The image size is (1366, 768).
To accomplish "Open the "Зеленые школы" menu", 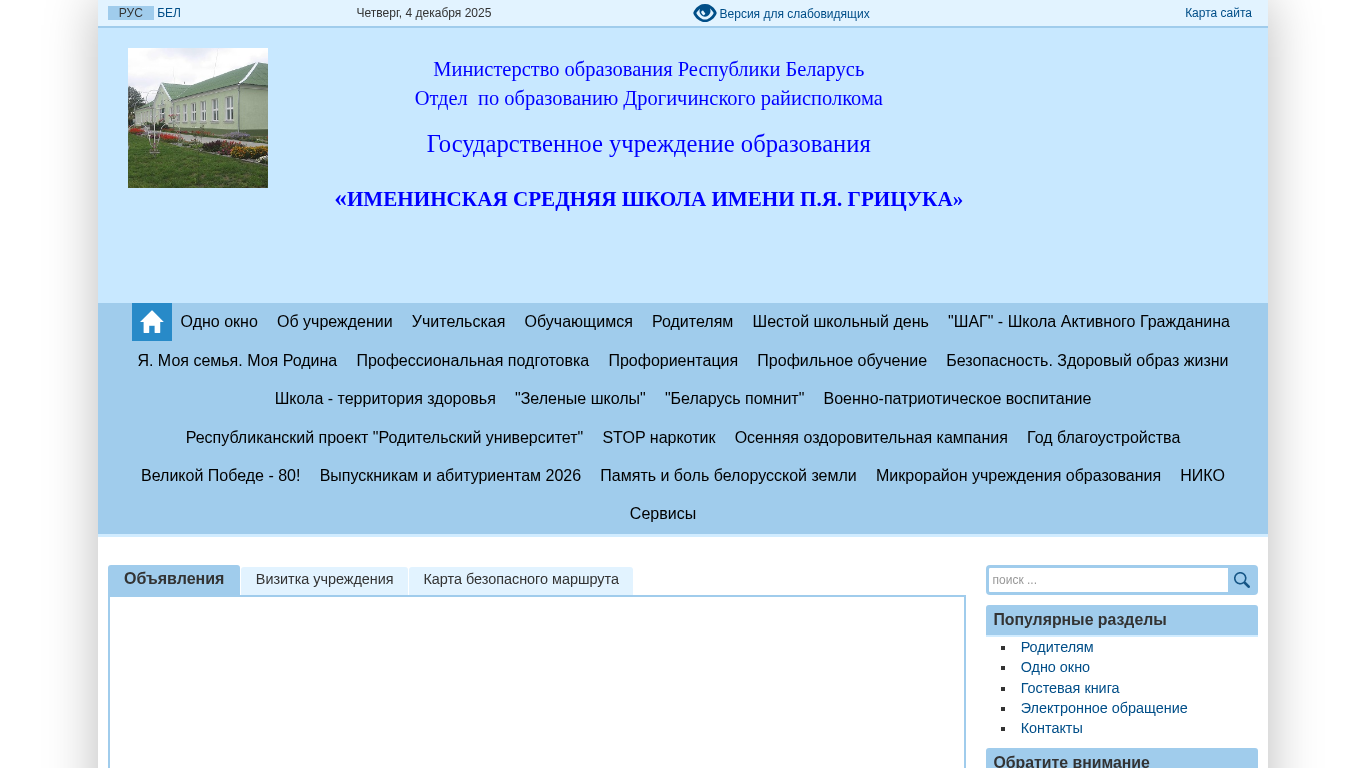I will [580, 399].
